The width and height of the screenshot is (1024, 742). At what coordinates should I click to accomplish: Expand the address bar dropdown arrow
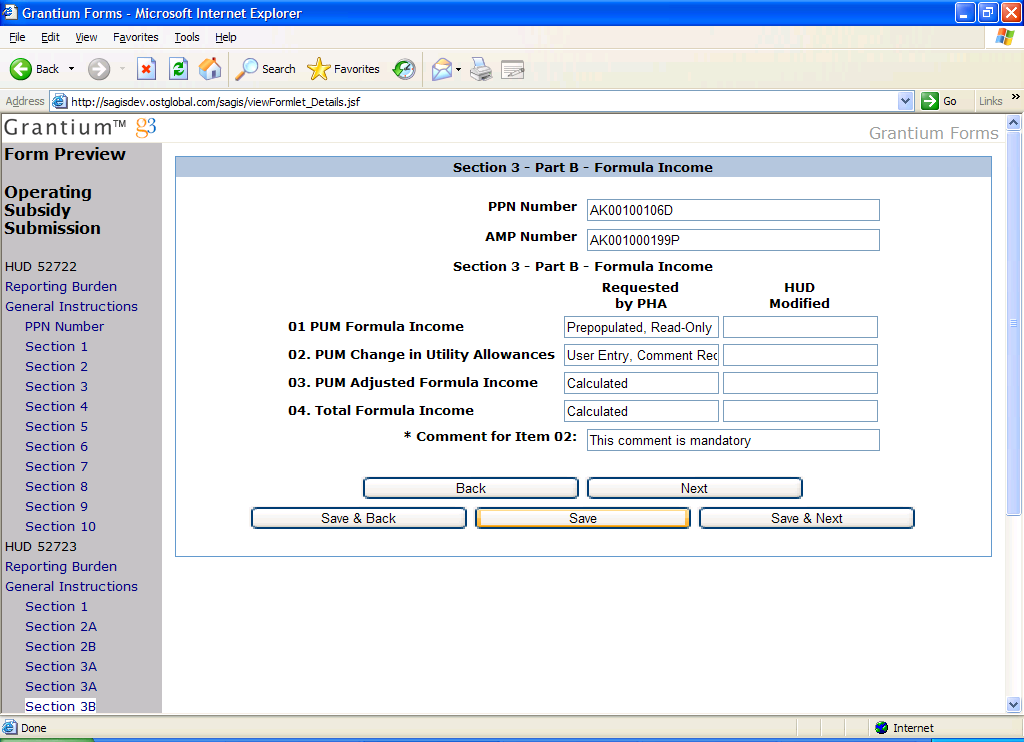point(906,101)
